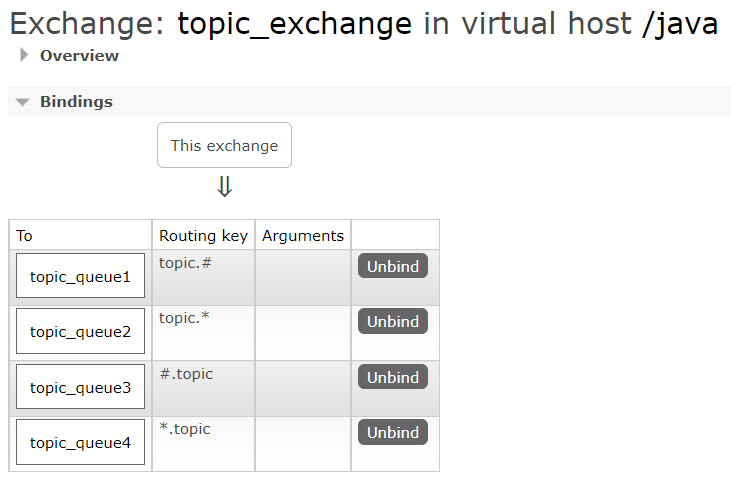
Task: Navigate to topic_queue4 queue
Action: pyautogui.click(x=80, y=442)
